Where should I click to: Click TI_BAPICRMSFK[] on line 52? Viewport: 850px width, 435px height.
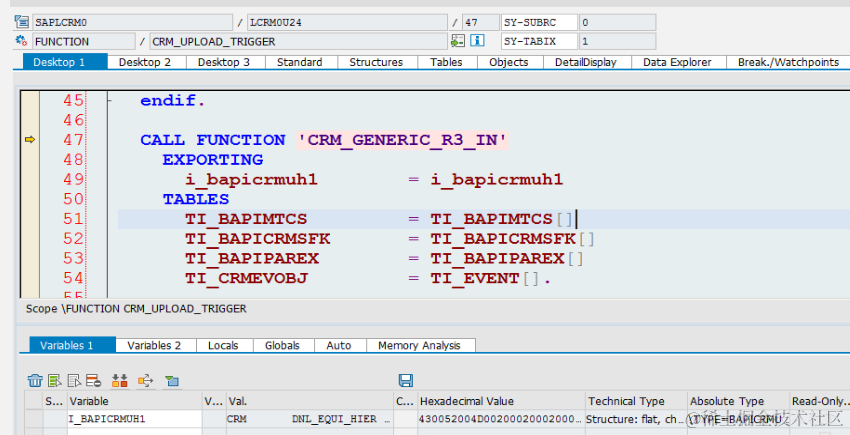click(512, 239)
